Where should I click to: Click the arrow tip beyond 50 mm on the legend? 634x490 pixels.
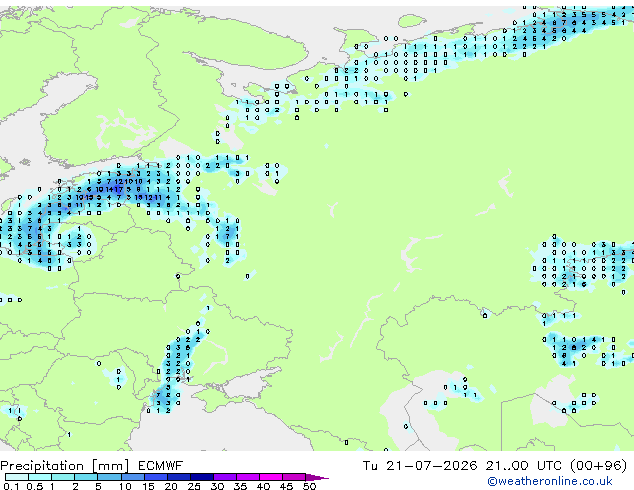point(317,477)
